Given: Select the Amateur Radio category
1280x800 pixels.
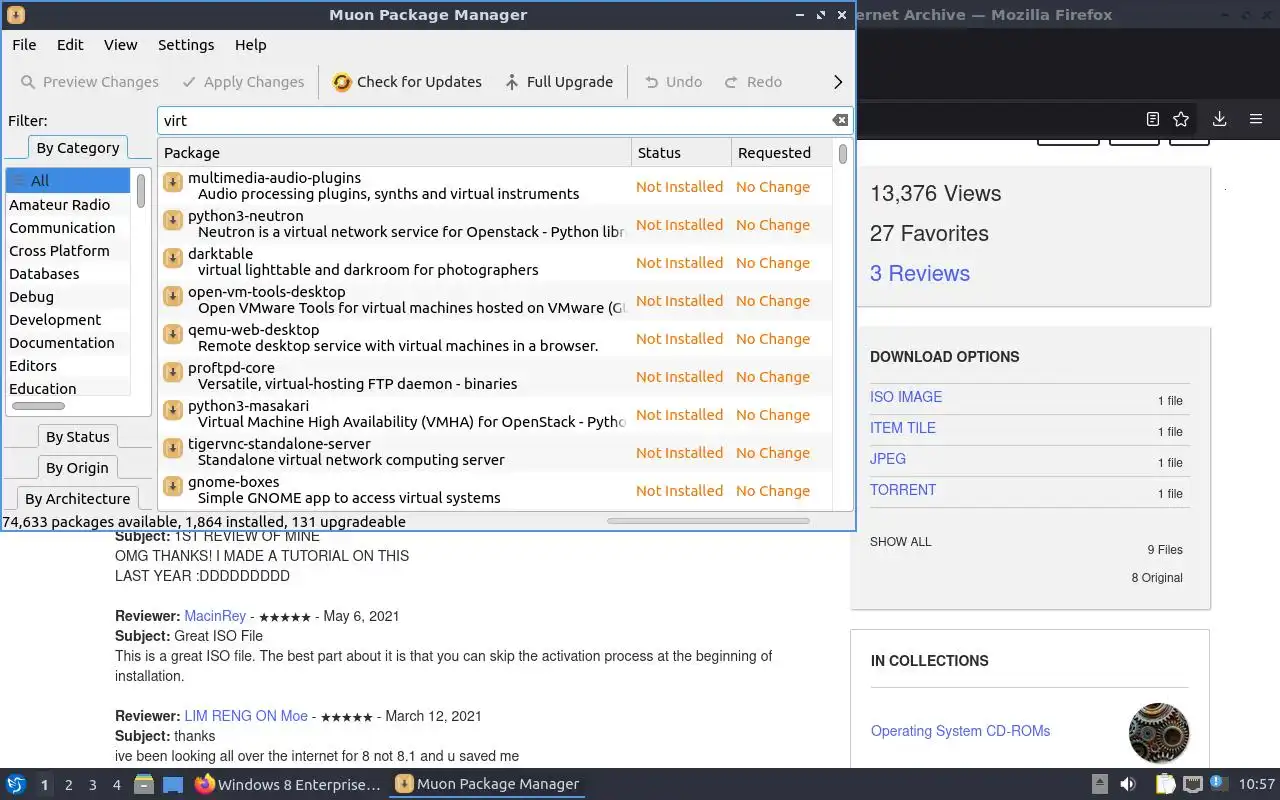Looking at the screenshot, I should pyautogui.click(x=68, y=205).
